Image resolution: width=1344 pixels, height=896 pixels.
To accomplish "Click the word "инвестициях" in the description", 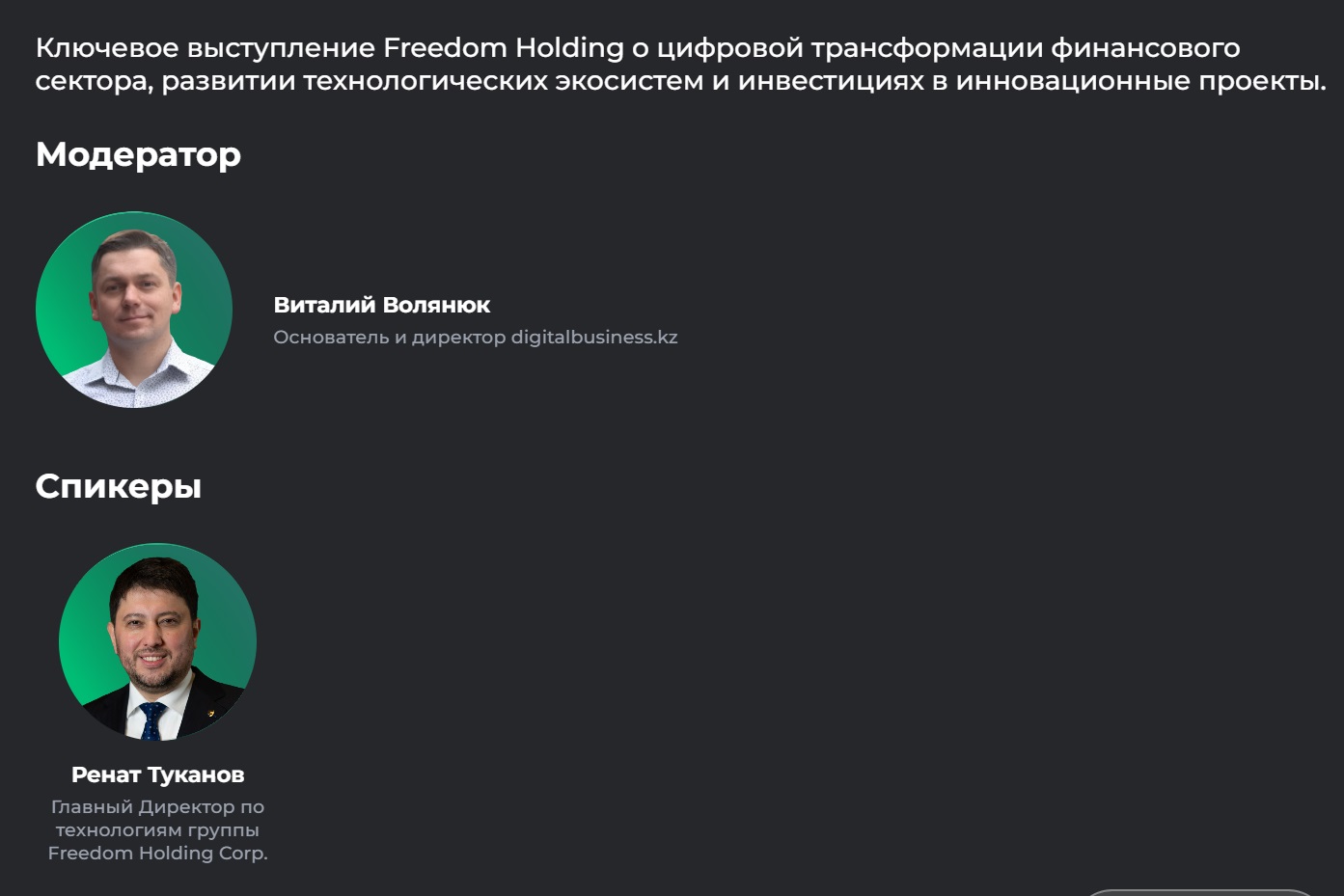I will tap(831, 81).
